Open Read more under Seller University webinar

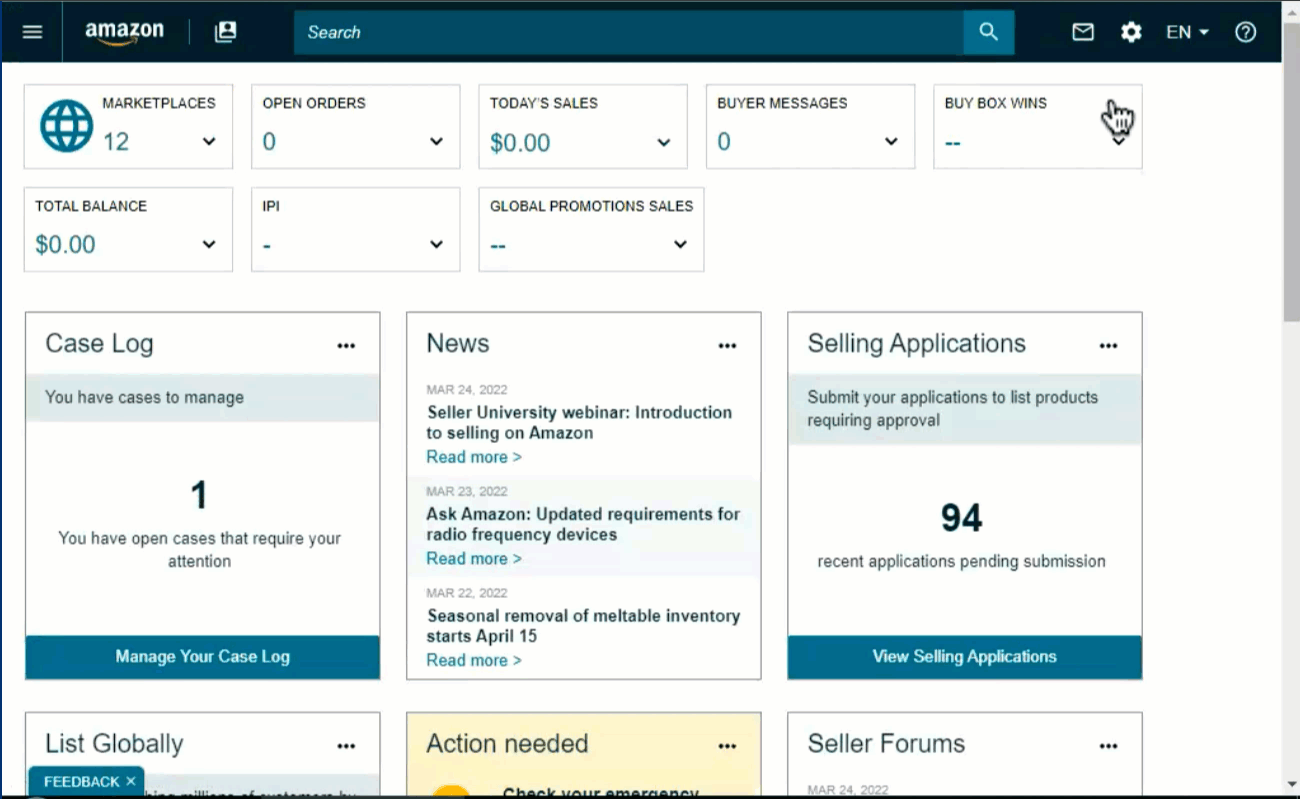pyautogui.click(x=473, y=457)
